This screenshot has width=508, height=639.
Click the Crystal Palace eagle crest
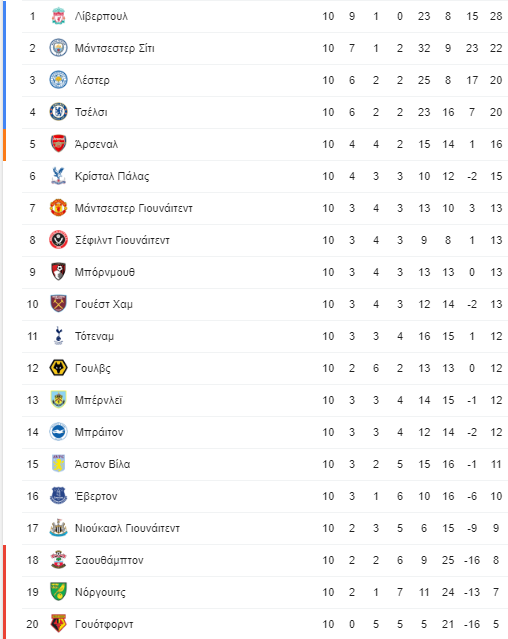tap(58, 176)
